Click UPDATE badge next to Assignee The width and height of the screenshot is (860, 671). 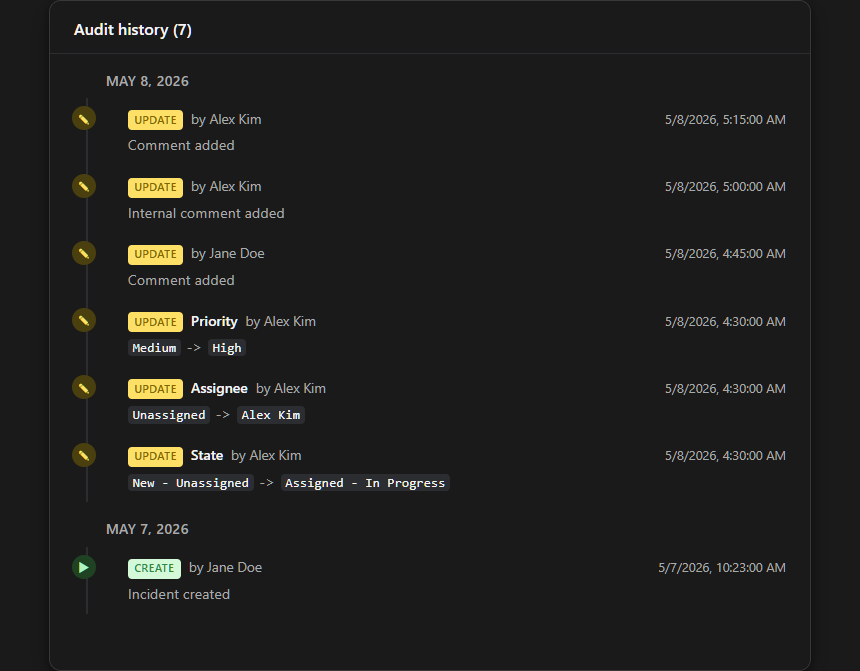pos(155,389)
